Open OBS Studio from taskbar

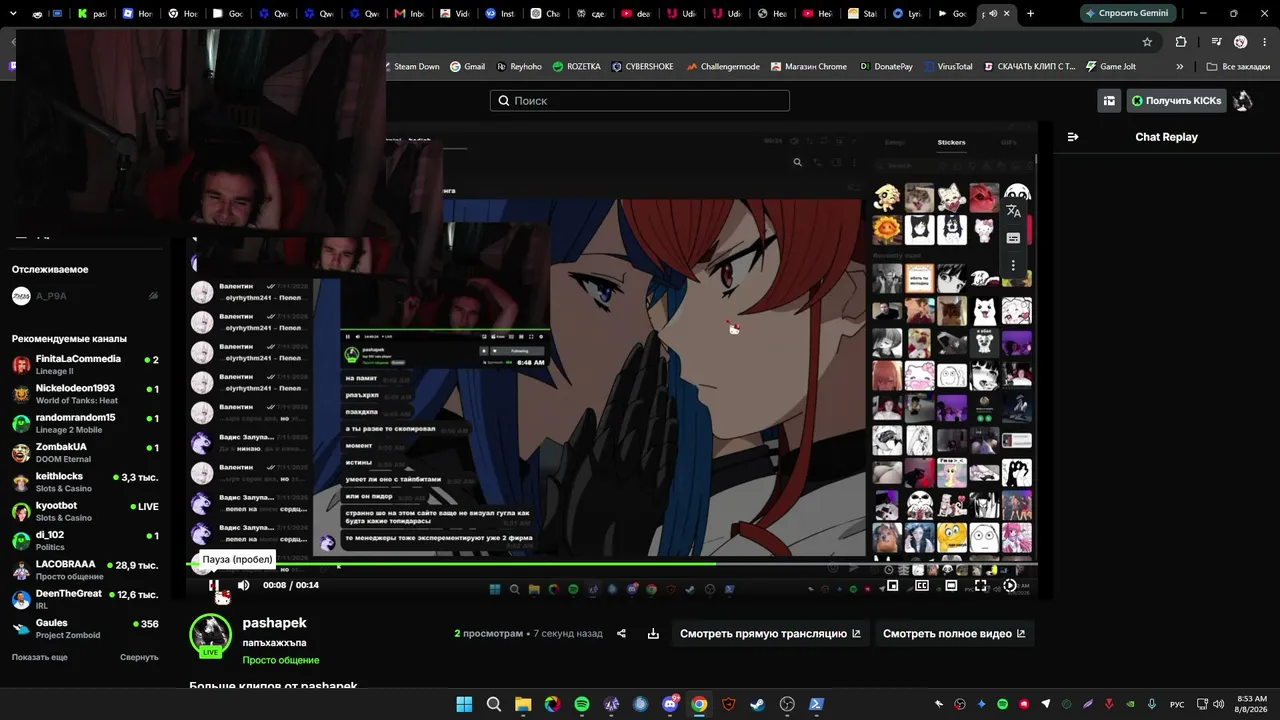(x=787, y=704)
